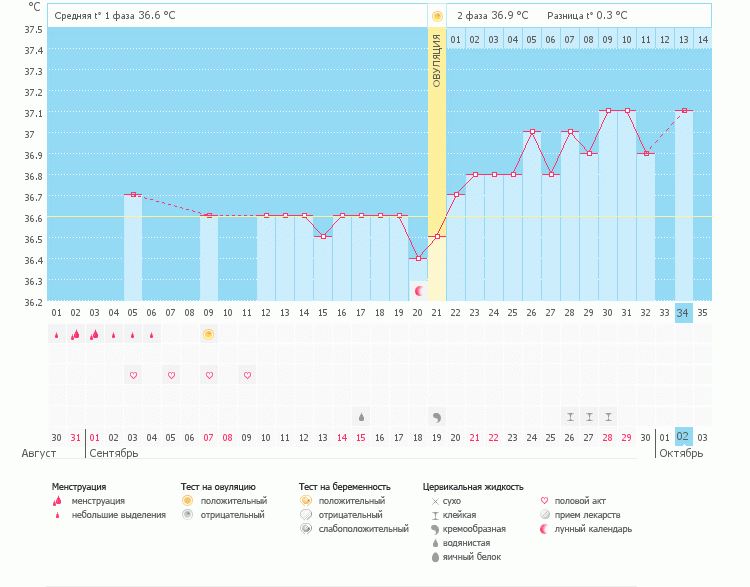Screen dimensions: 750x587
Task: Click the 'слабоположительный' pregnancy test legend icon
Action: click(305, 529)
